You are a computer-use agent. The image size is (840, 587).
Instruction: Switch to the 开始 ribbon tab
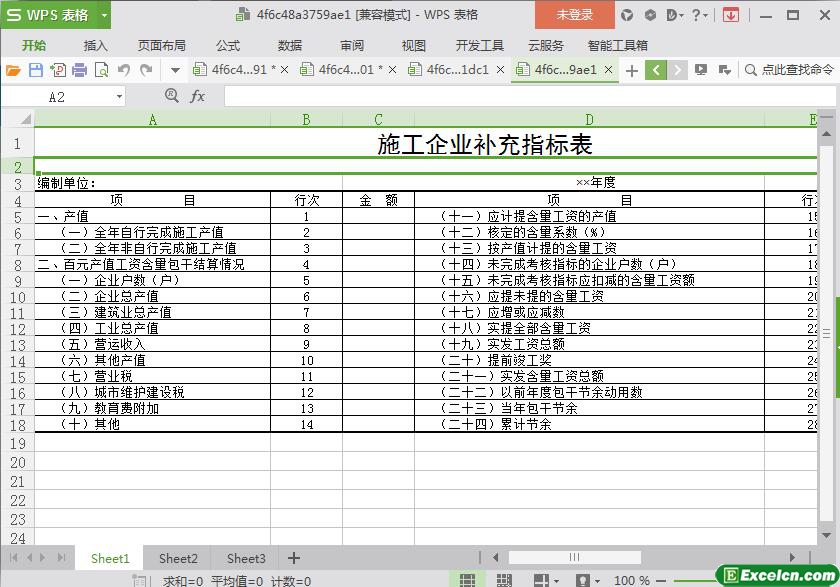click(x=34, y=46)
